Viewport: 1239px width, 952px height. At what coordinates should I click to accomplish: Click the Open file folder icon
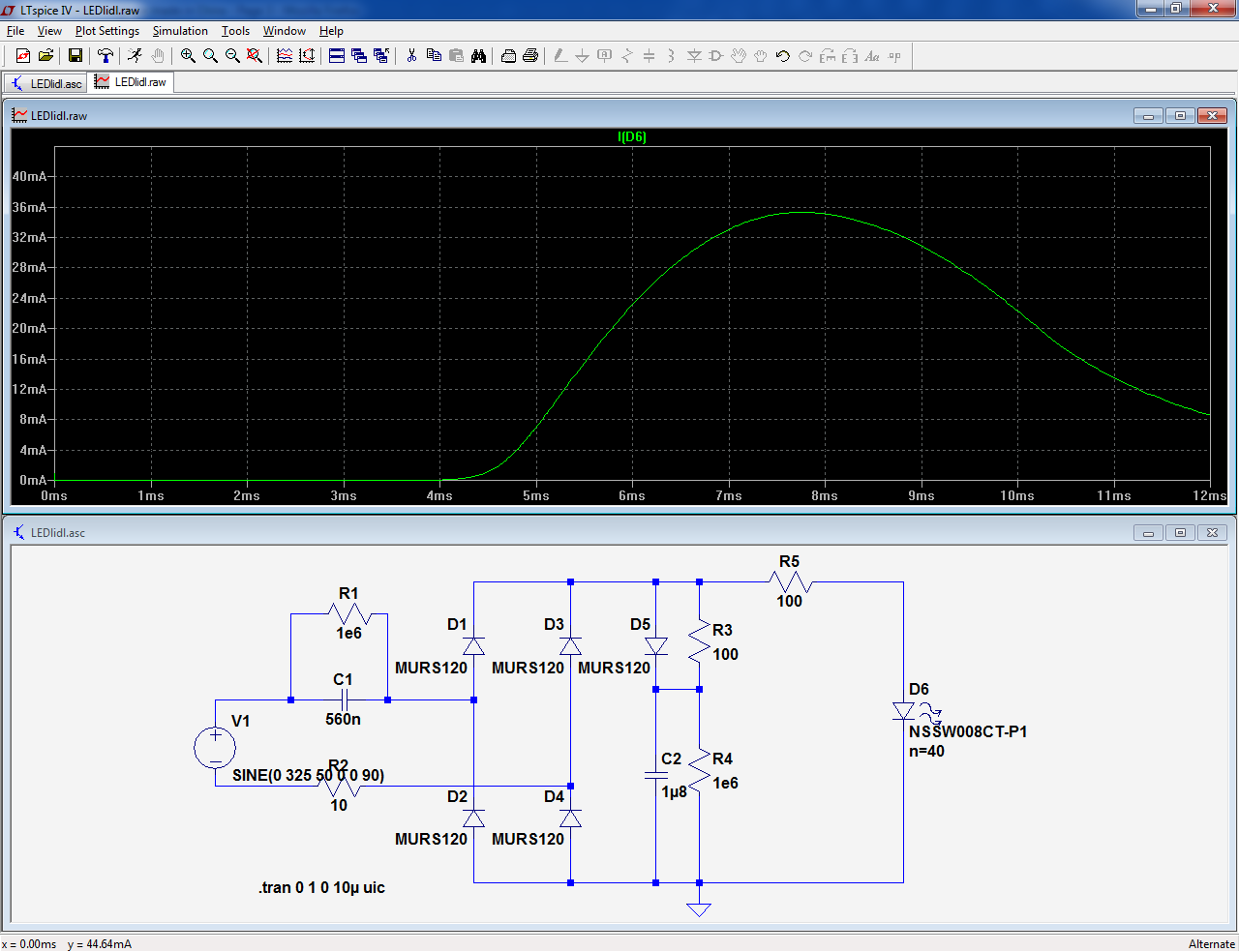tap(45, 56)
